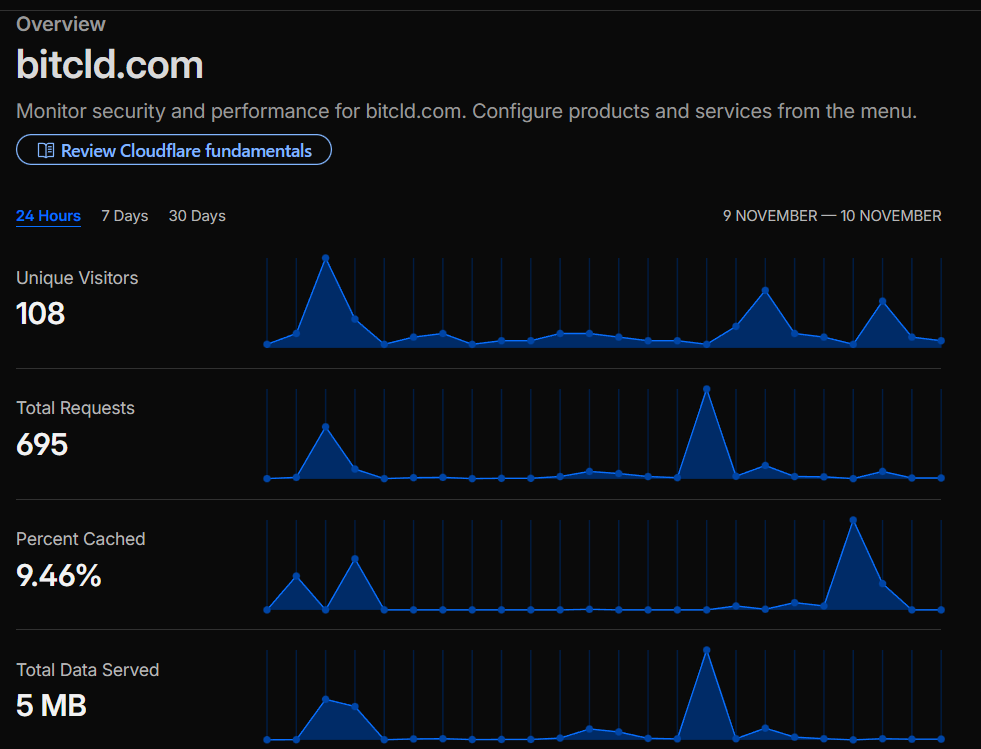The image size is (981, 749).
Task: Select the 9.46% cached value
Action: click(x=59, y=576)
